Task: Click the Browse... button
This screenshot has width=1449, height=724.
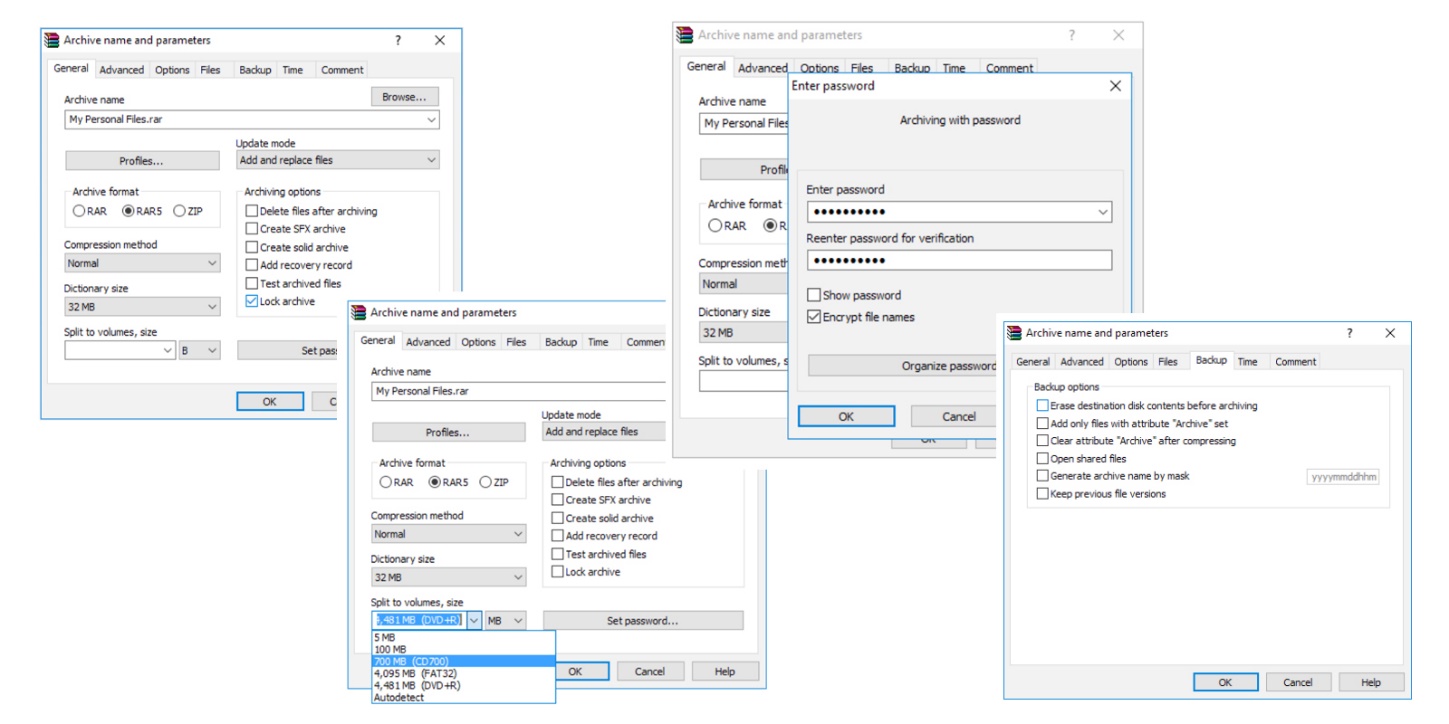Action: click(x=404, y=97)
